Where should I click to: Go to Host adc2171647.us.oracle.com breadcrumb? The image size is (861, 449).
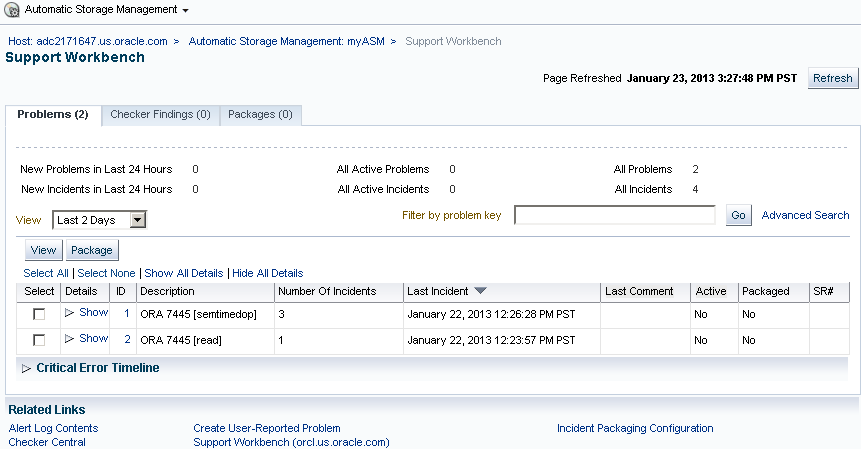pos(88,41)
